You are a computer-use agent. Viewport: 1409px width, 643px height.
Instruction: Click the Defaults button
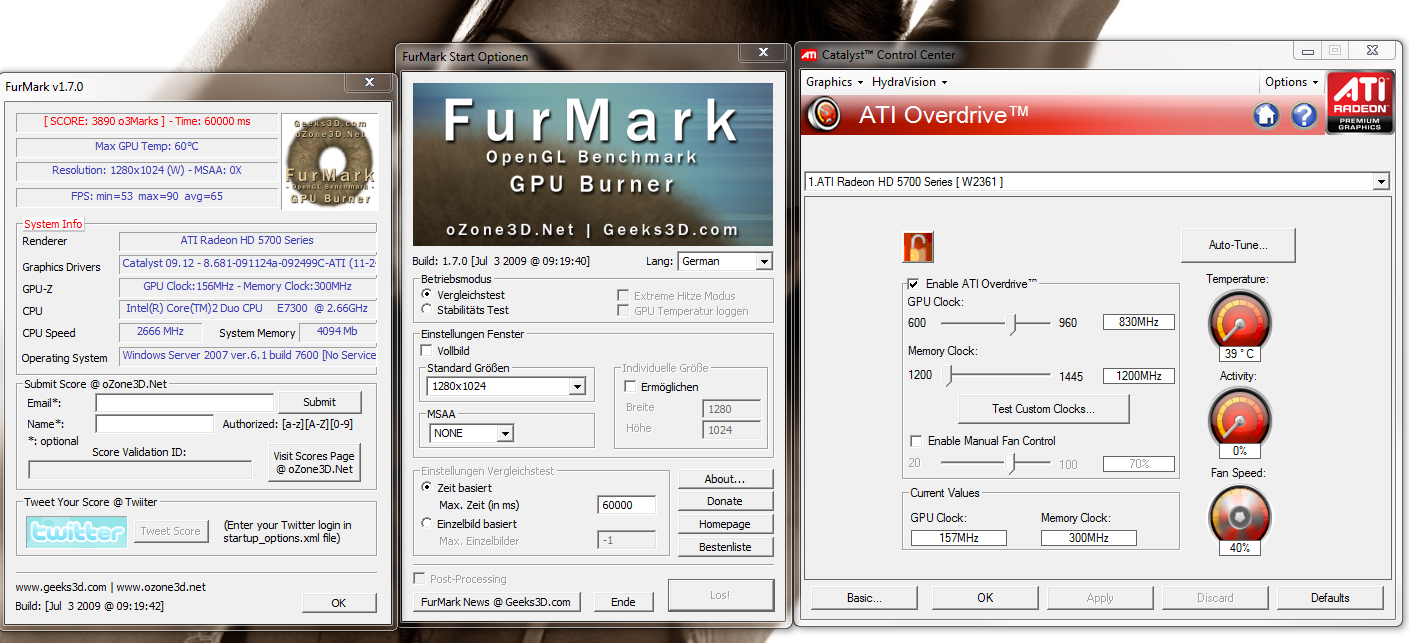click(x=1330, y=598)
